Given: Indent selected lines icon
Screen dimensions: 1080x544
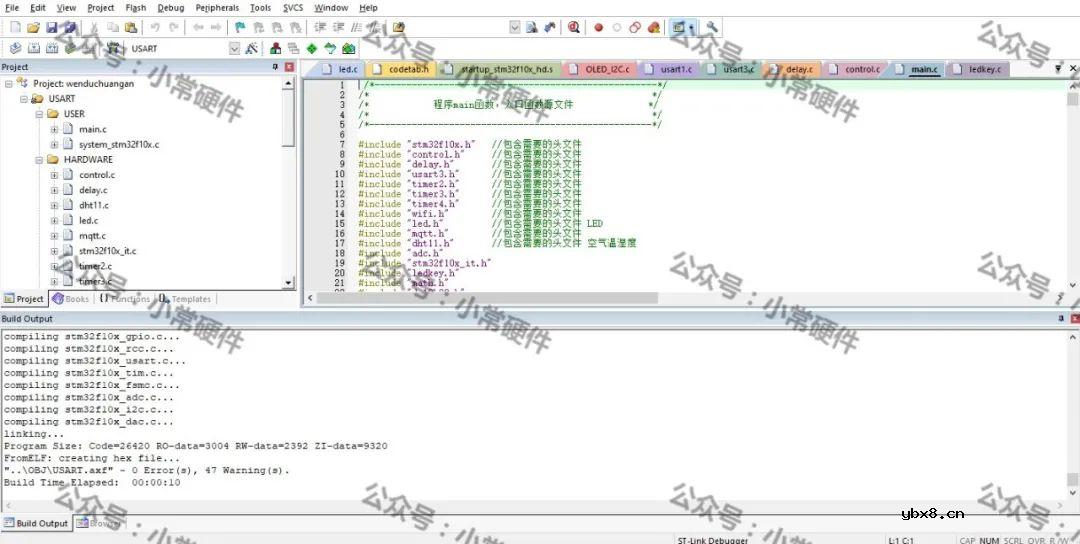Looking at the screenshot, I should point(320,28).
